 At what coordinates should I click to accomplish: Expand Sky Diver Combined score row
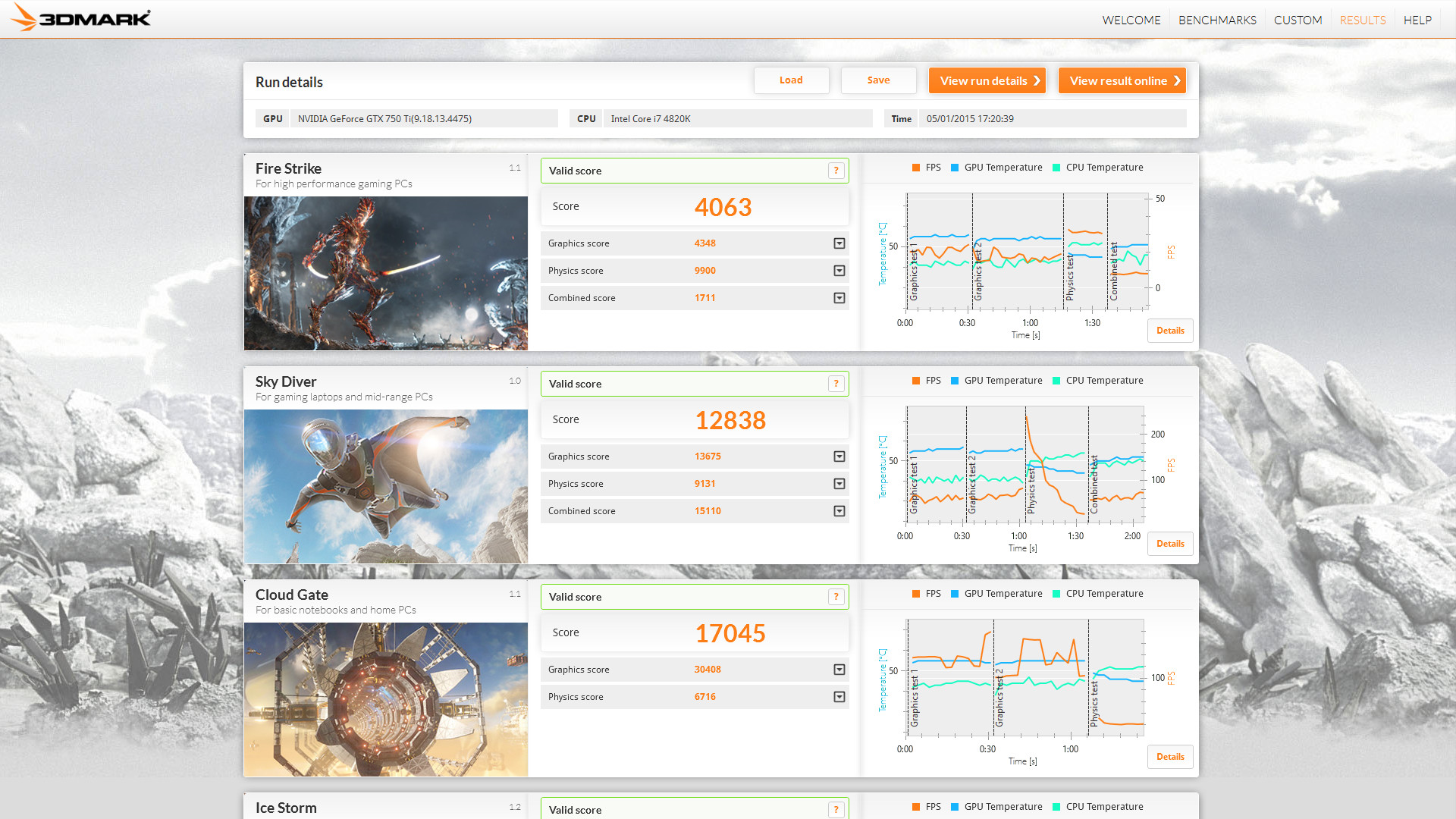839,511
